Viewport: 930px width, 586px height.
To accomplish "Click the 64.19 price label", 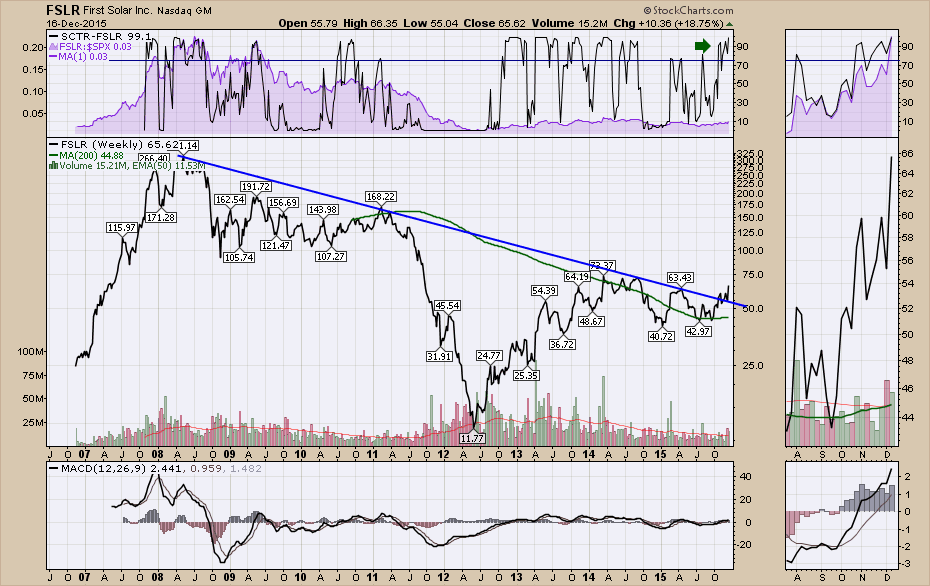I will (x=577, y=276).
